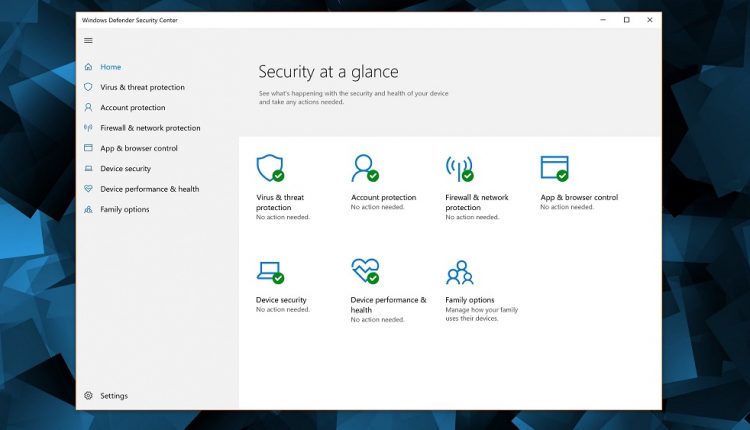This screenshot has height=430, width=750.
Task: Minimize the Security Center window
Action: 603,20
